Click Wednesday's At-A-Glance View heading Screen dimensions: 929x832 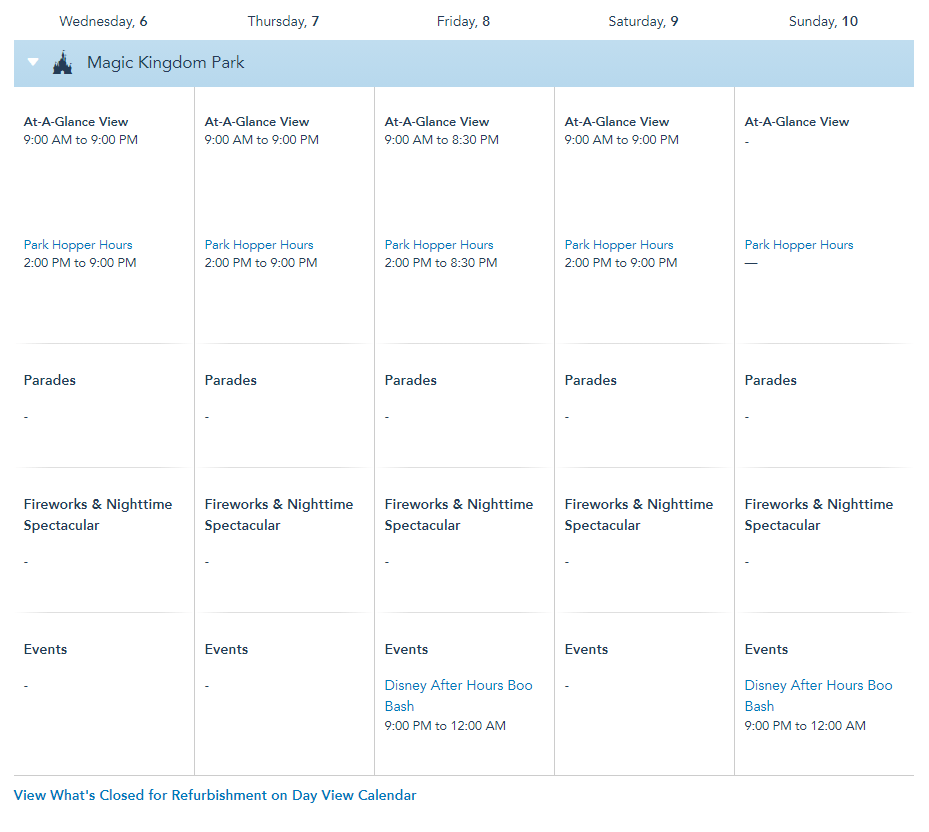pos(76,121)
